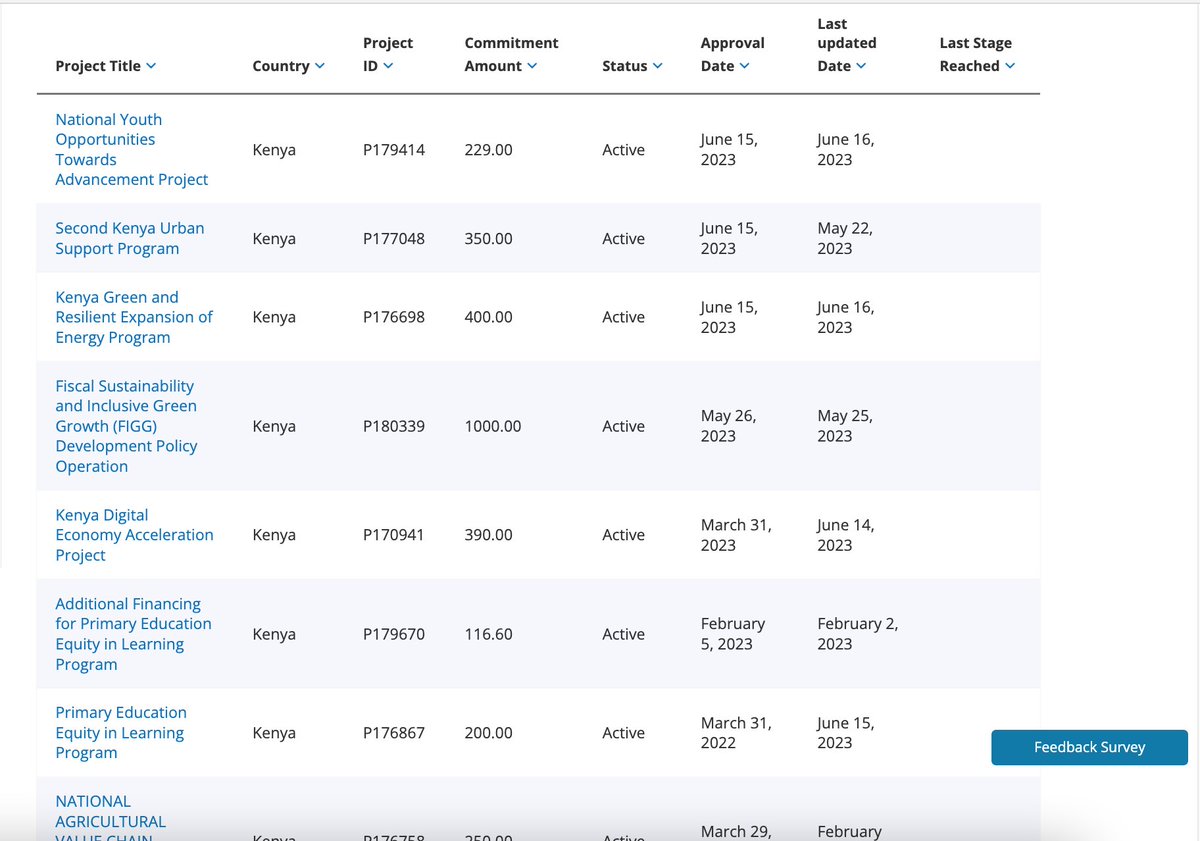Screen dimensions: 1200x841
Task: Sort by Approval Date header
Action: tap(732, 54)
